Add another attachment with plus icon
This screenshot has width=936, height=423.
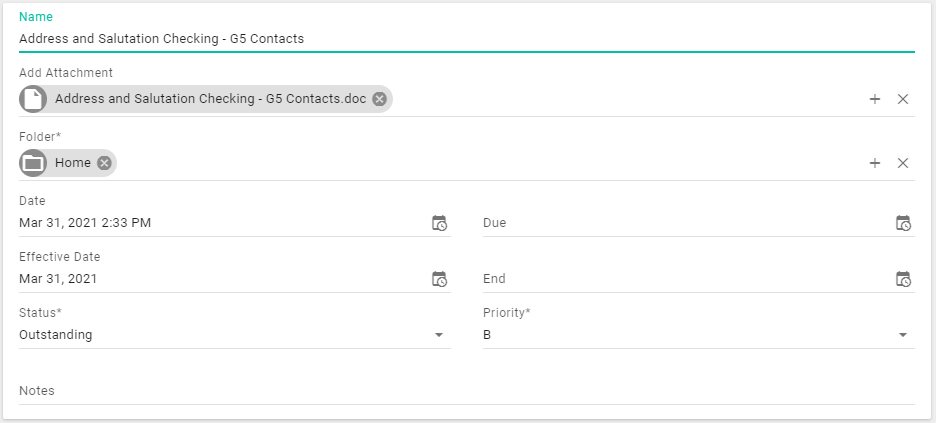(x=875, y=99)
